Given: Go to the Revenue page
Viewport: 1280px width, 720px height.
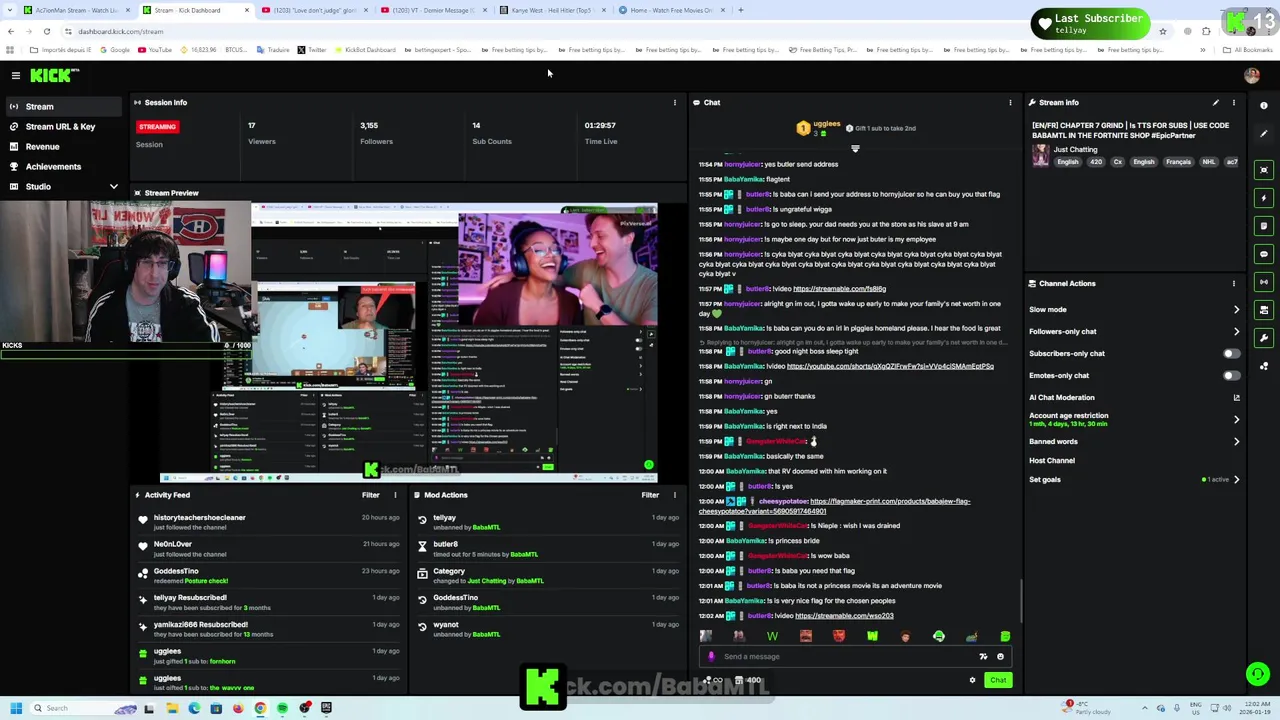Looking at the screenshot, I should click(42, 146).
